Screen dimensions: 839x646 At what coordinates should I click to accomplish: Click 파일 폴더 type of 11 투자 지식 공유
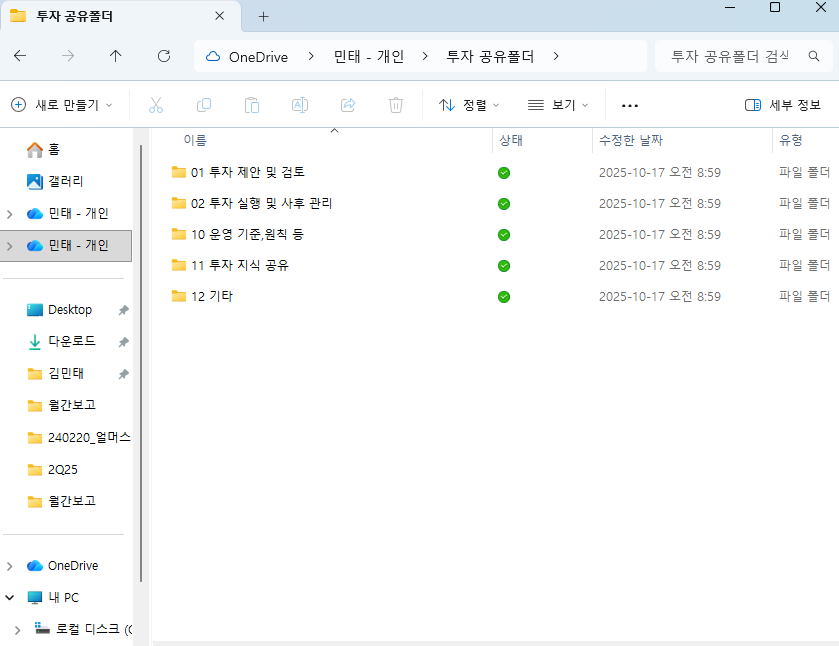pos(804,265)
